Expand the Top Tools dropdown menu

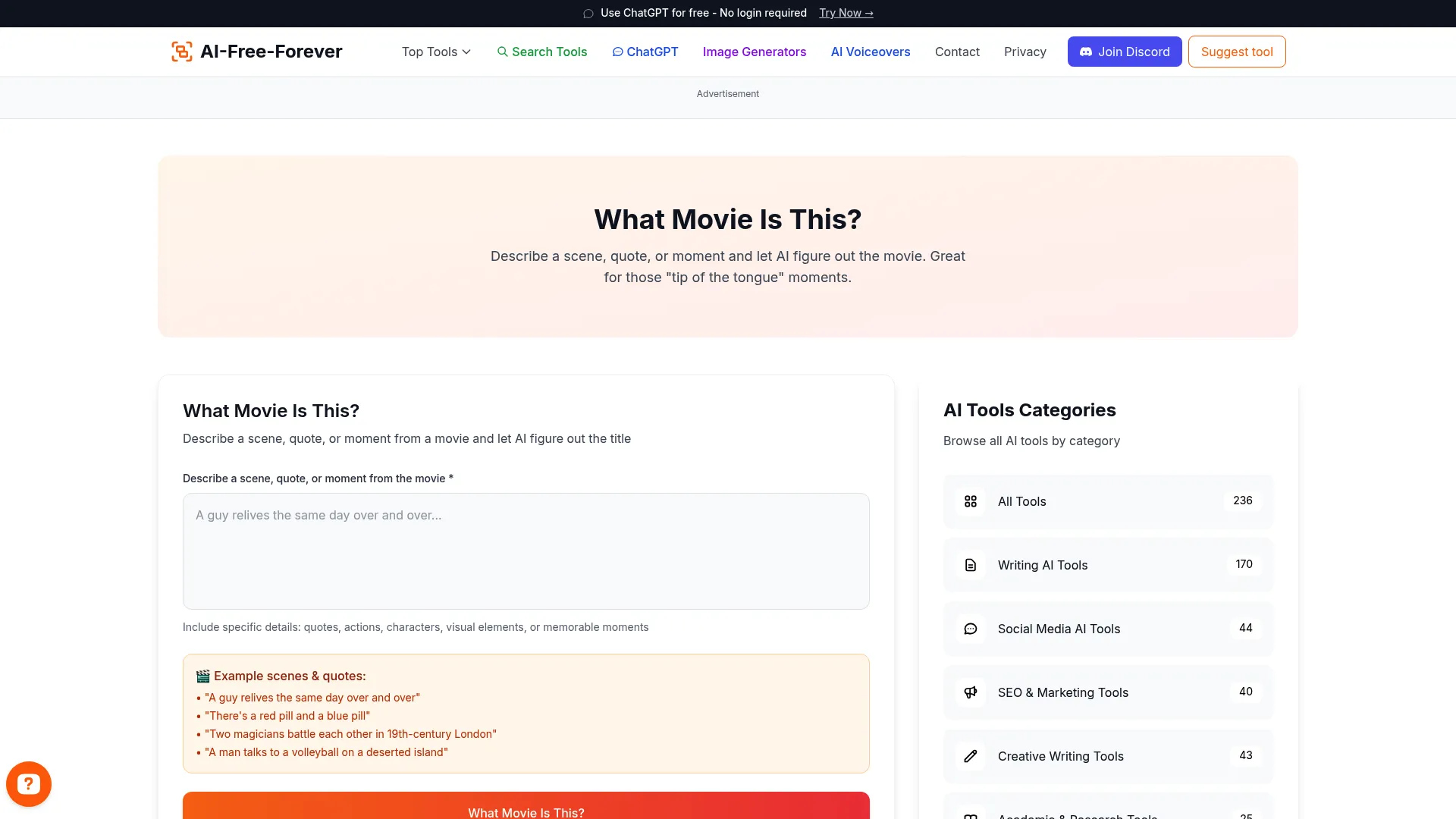429,52
